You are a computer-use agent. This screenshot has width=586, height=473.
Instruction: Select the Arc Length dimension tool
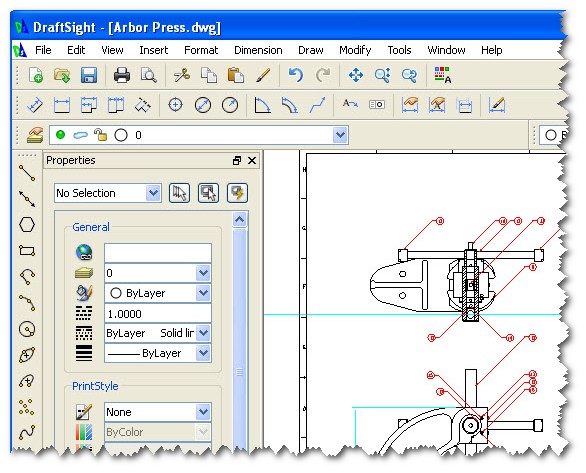(x=290, y=105)
